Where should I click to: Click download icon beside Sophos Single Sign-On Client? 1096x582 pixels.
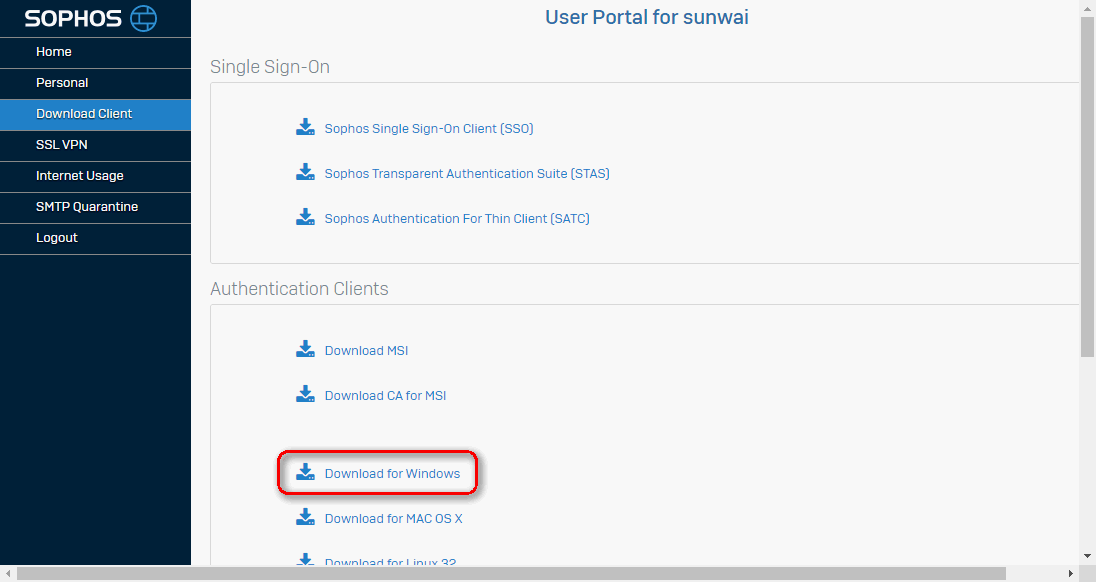click(305, 127)
